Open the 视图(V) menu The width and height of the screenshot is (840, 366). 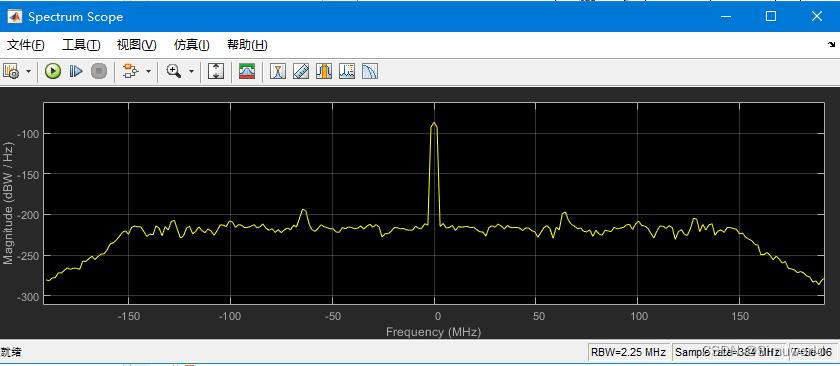[x=137, y=45]
